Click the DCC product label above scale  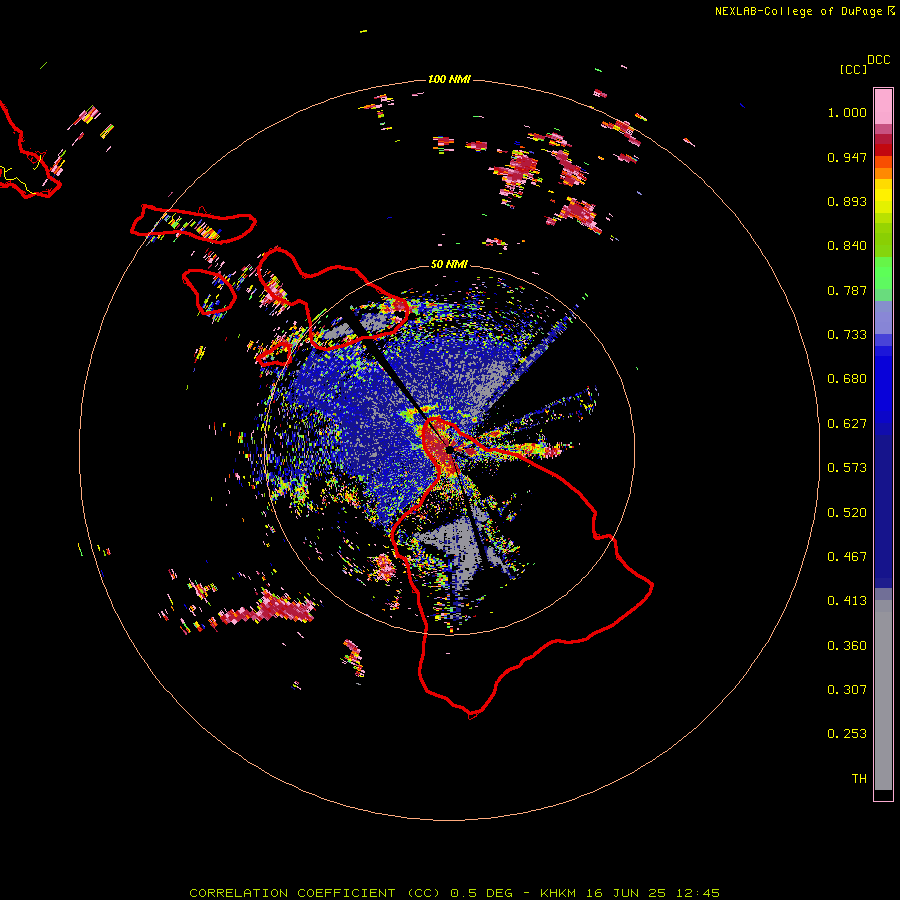click(x=878, y=60)
